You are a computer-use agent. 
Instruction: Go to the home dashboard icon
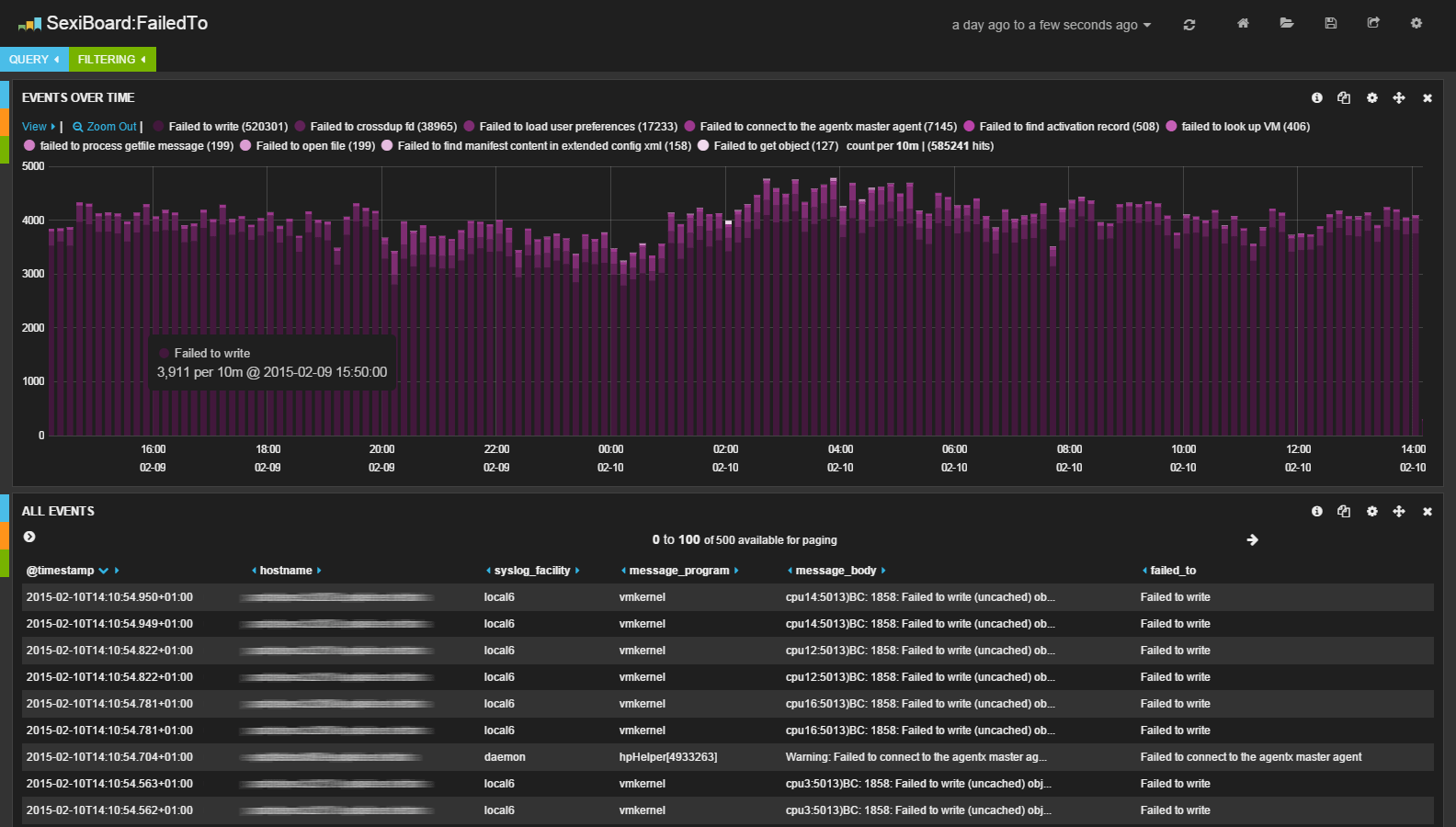tap(1243, 23)
